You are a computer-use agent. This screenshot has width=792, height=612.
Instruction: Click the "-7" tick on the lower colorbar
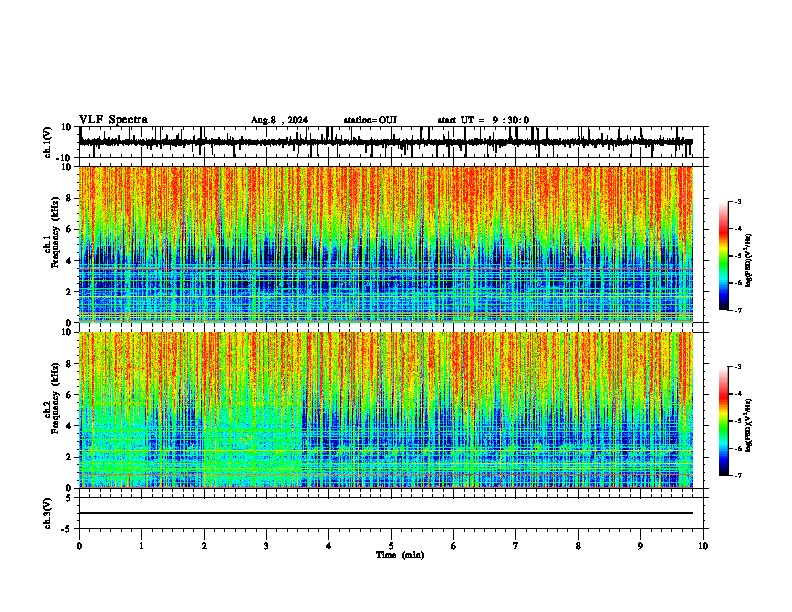737,475
